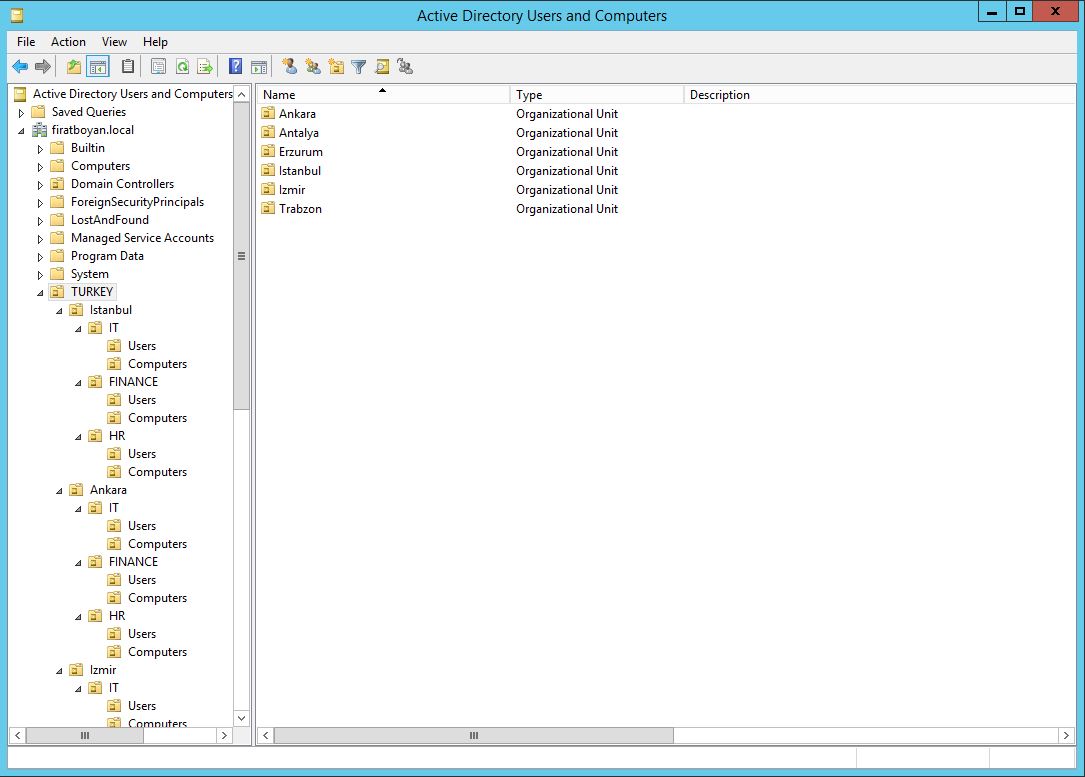The image size is (1085, 777).
Task: Click the tree pane scroll down arrow
Action: click(x=241, y=717)
